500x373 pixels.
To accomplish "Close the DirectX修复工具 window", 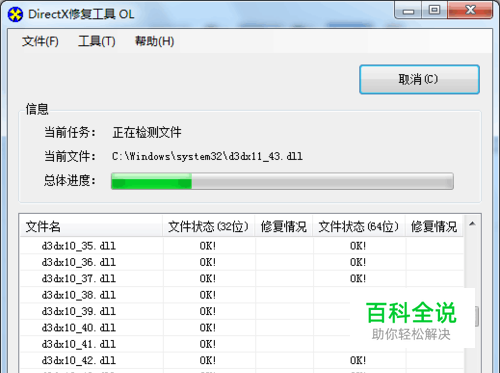I will 470,10.
